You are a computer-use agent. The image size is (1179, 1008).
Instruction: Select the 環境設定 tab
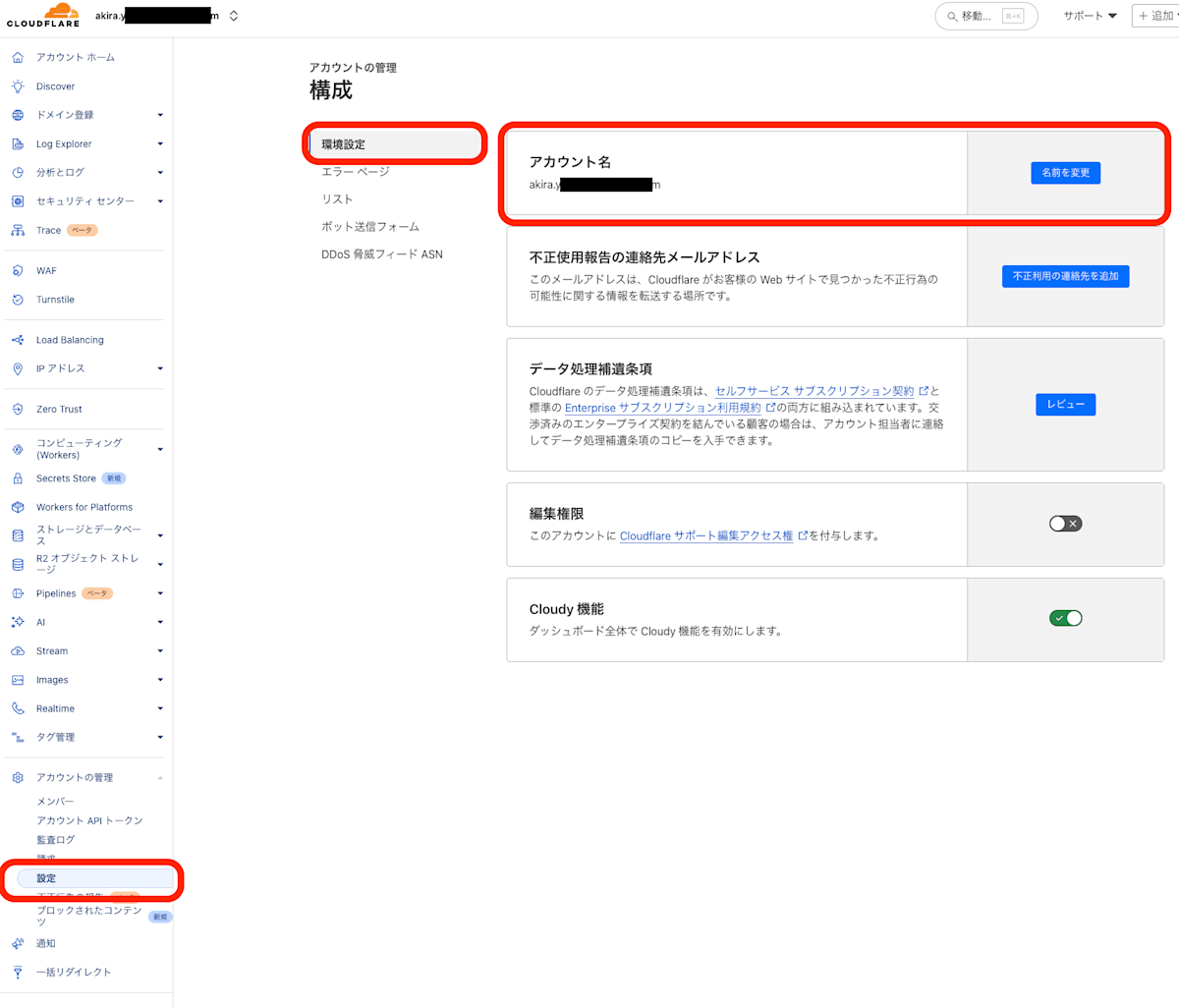(x=396, y=144)
